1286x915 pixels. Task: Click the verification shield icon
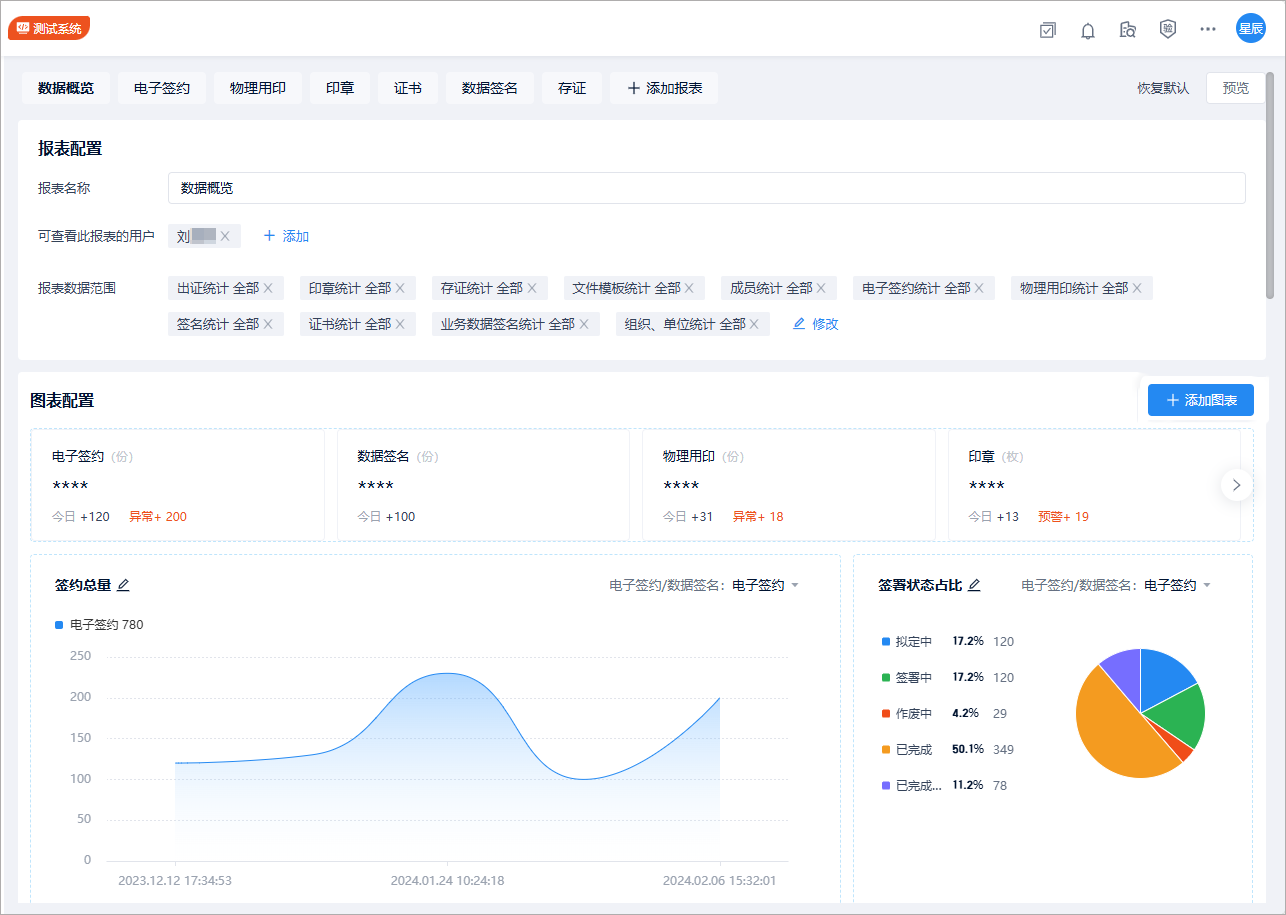tap(1168, 29)
